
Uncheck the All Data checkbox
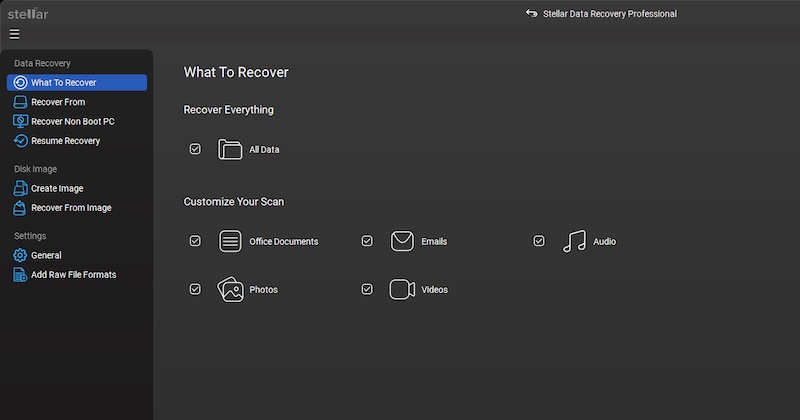point(195,149)
